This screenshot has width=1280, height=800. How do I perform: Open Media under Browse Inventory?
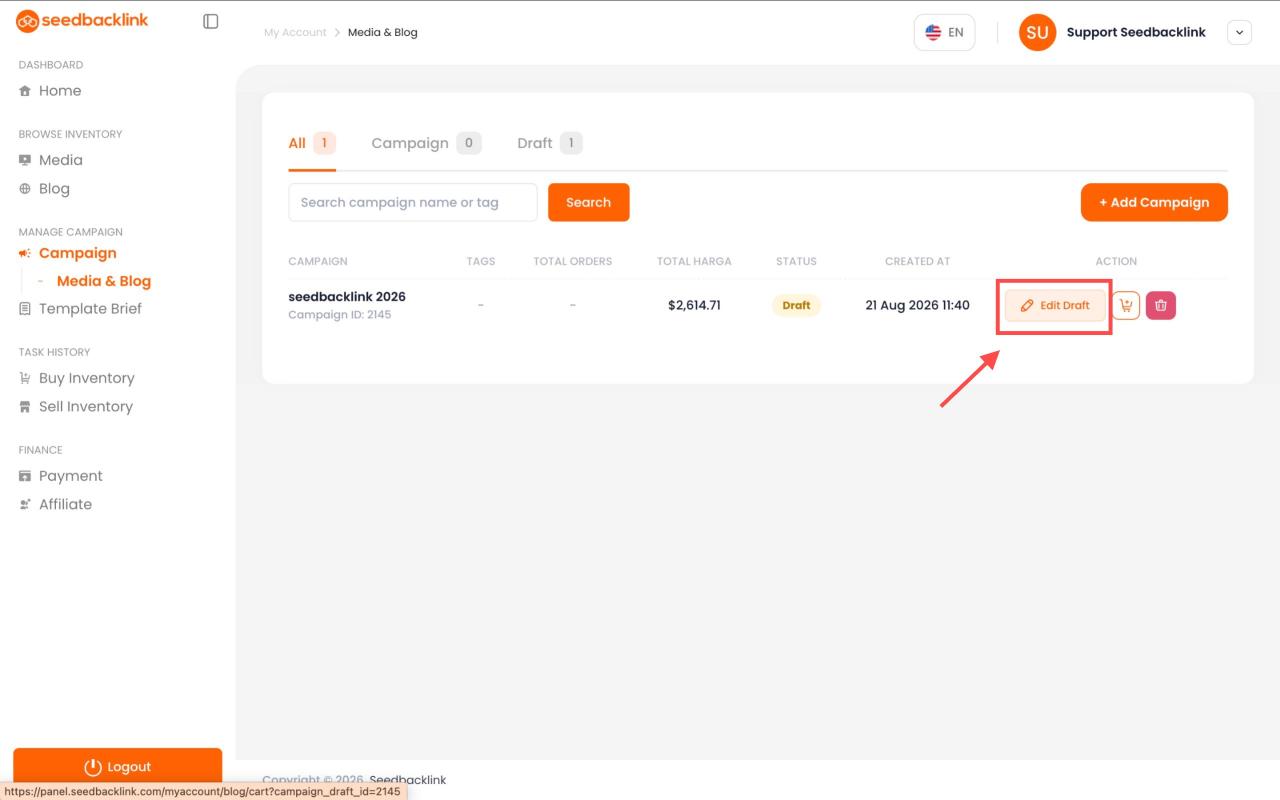(61, 160)
